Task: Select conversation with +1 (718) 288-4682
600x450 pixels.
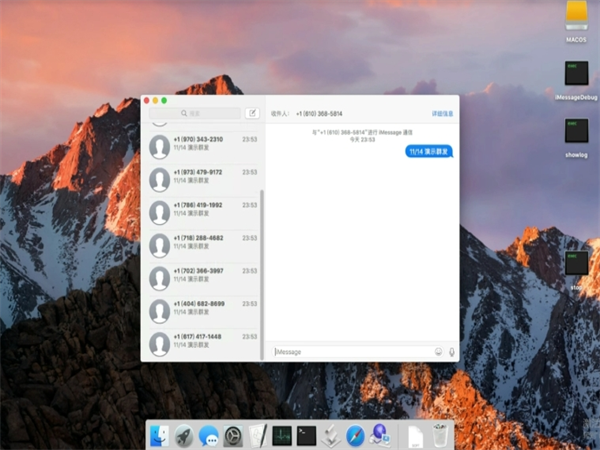Action: coord(200,244)
